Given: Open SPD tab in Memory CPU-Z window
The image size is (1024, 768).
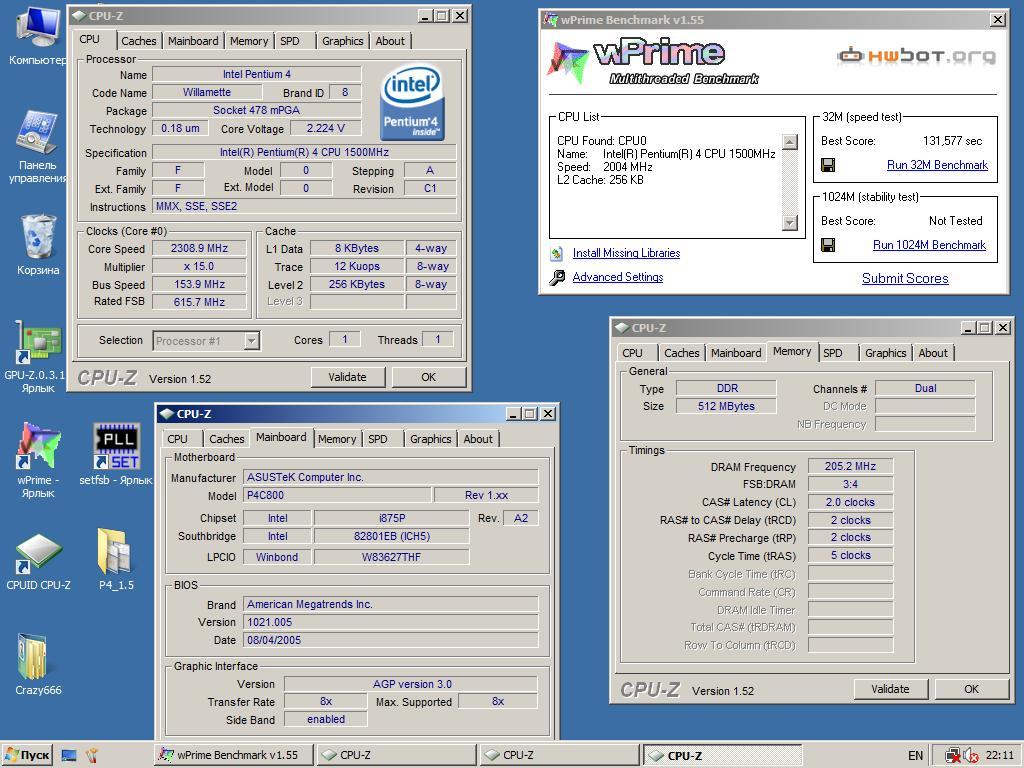Looking at the screenshot, I should point(833,353).
